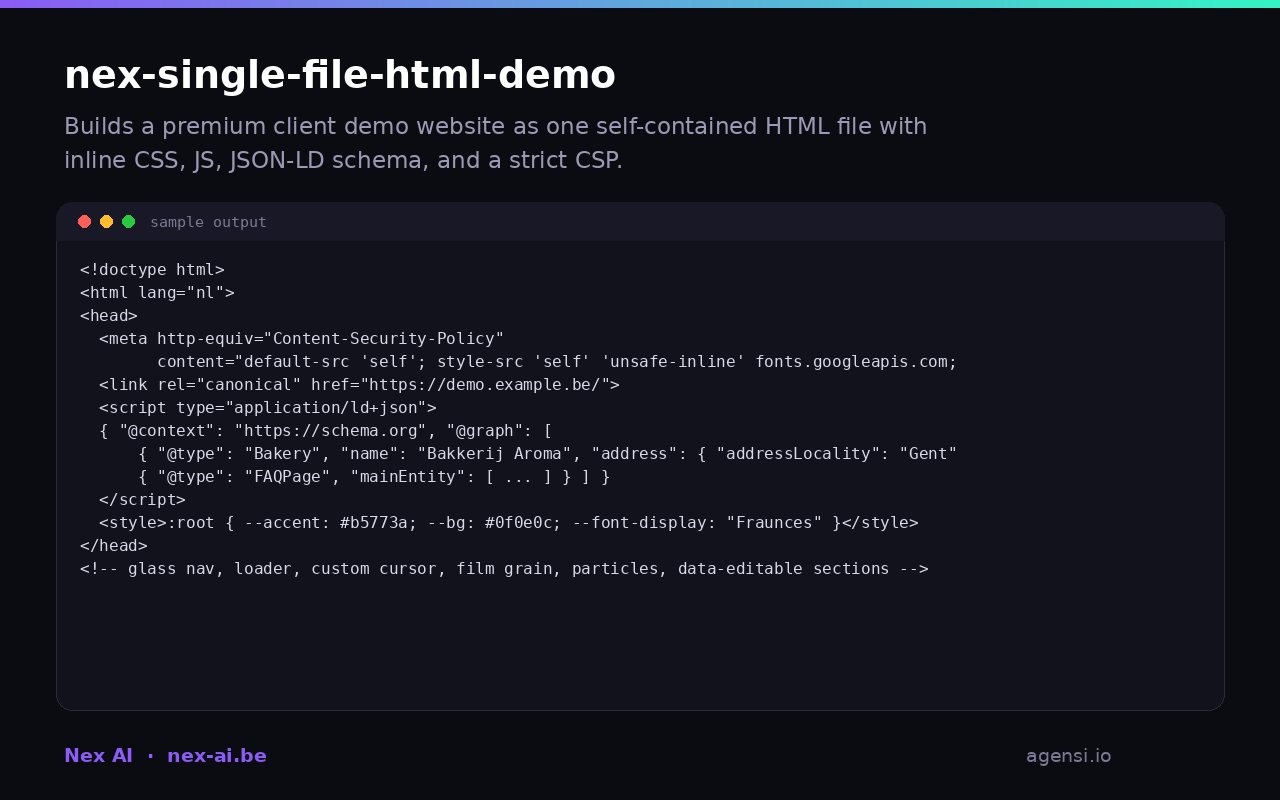The width and height of the screenshot is (1280, 800).
Task: Click the meta Content-Security-Policy line
Action: click(x=301, y=339)
